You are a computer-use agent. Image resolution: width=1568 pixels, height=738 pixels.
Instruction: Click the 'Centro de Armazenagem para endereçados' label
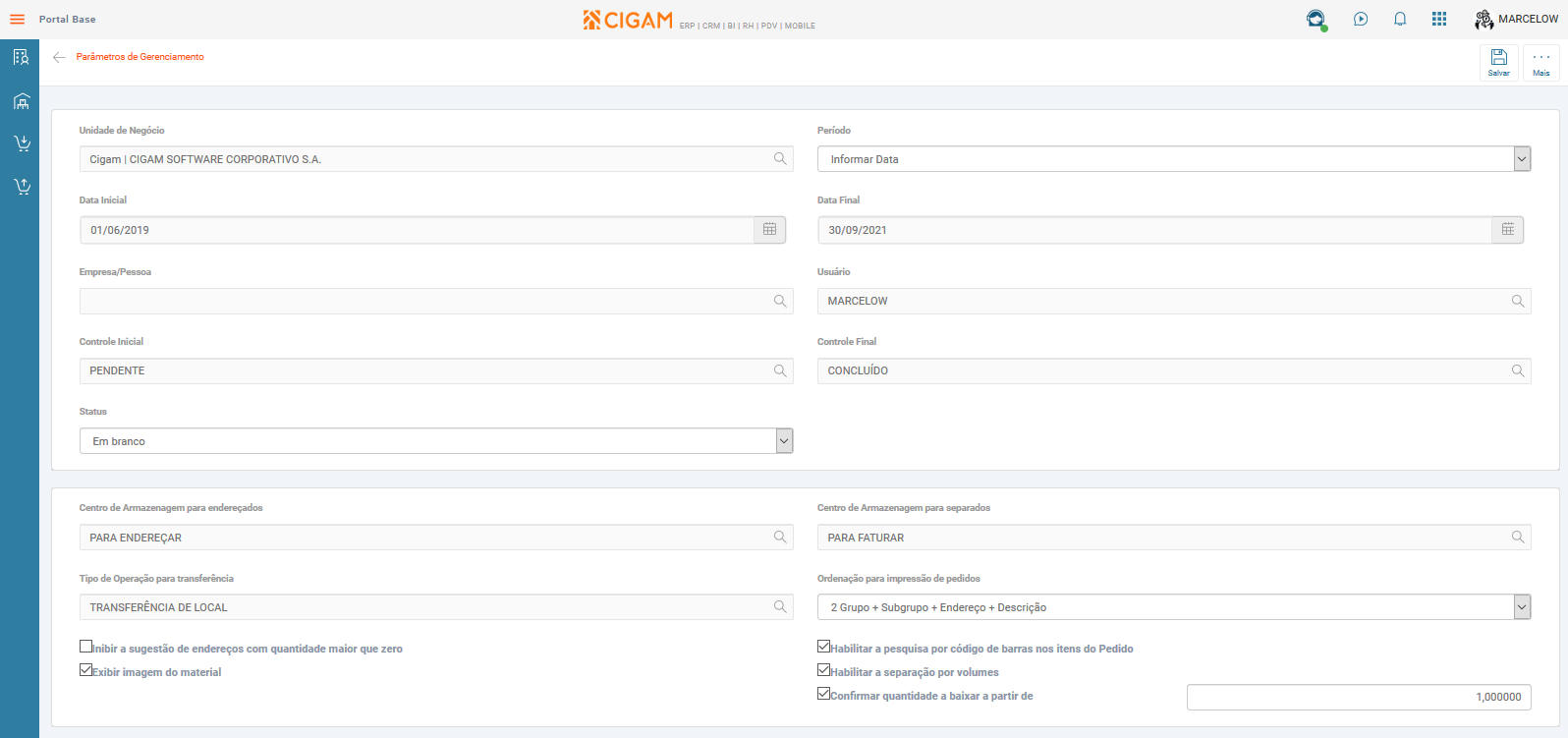click(171, 508)
